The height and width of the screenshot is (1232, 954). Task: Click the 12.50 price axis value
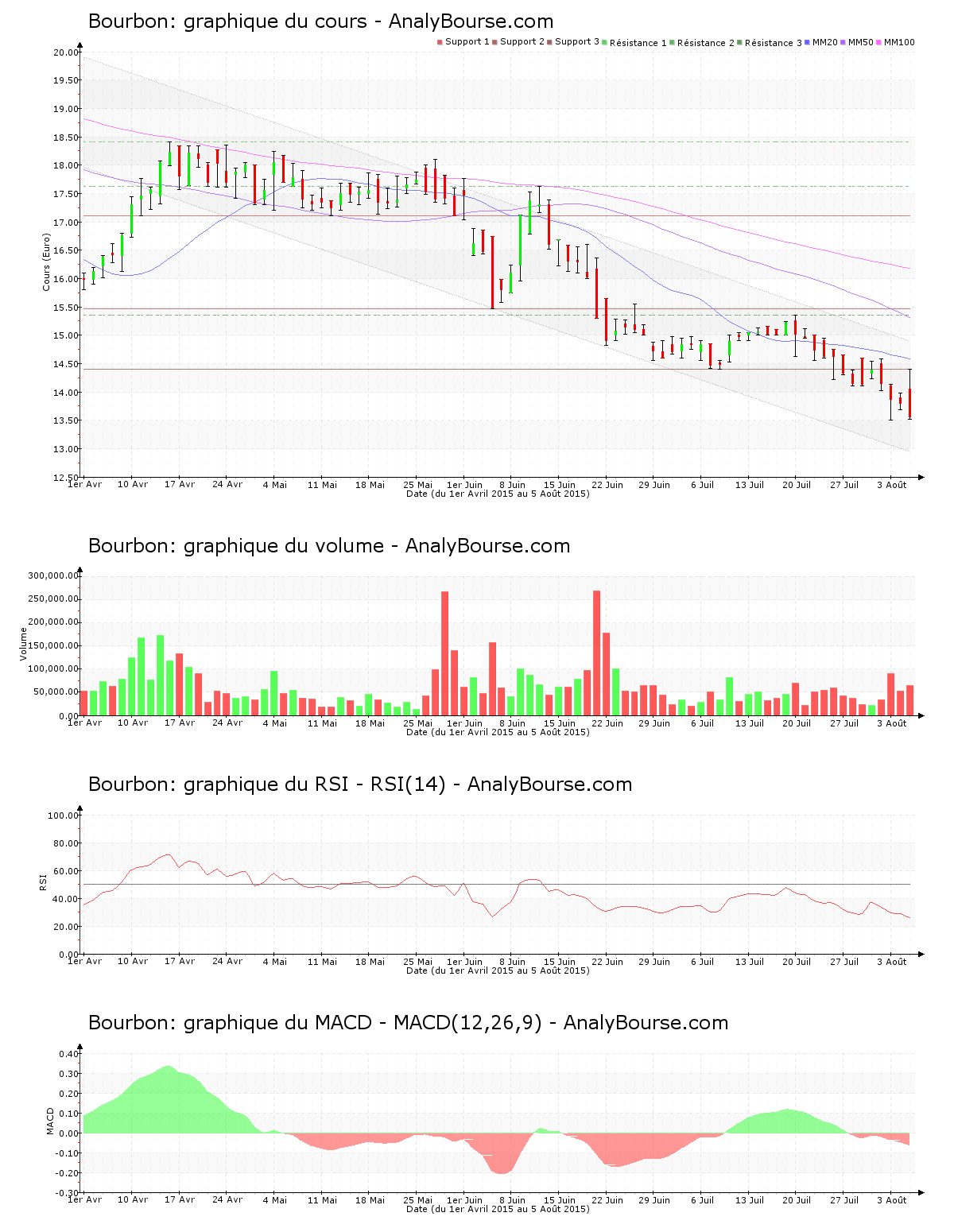point(66,478)
